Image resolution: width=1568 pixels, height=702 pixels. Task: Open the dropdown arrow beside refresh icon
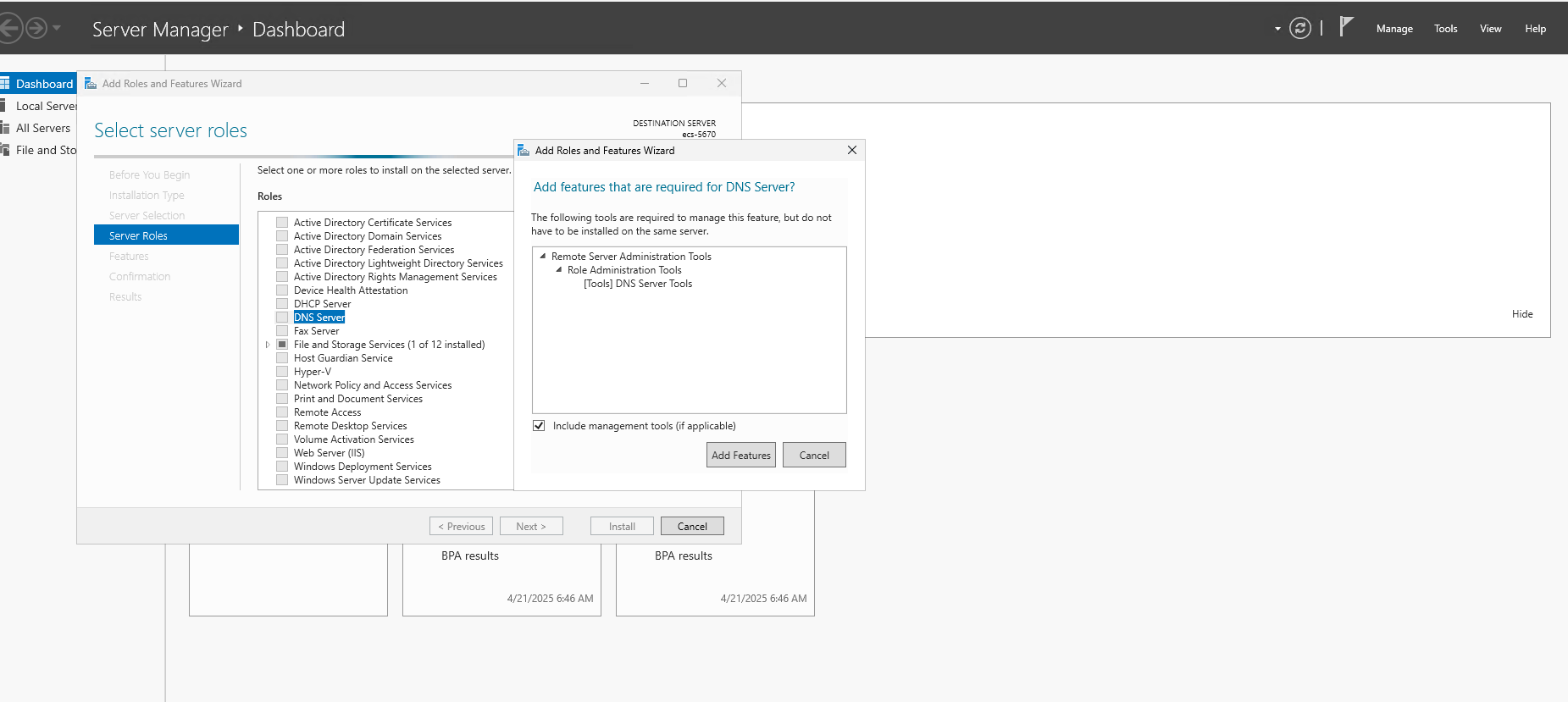point(1277,29)
